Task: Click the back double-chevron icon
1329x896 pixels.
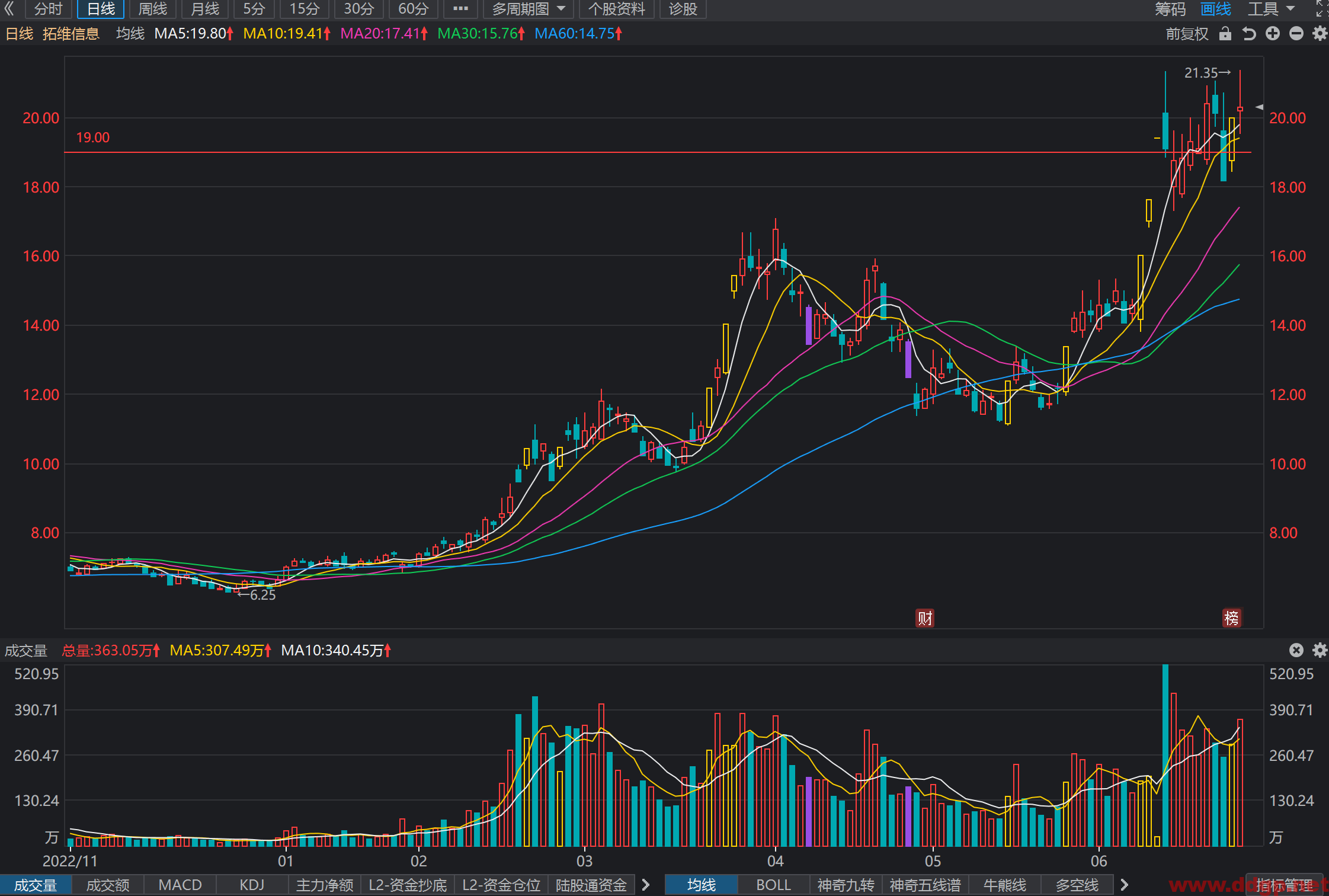Action: point(9,9)
